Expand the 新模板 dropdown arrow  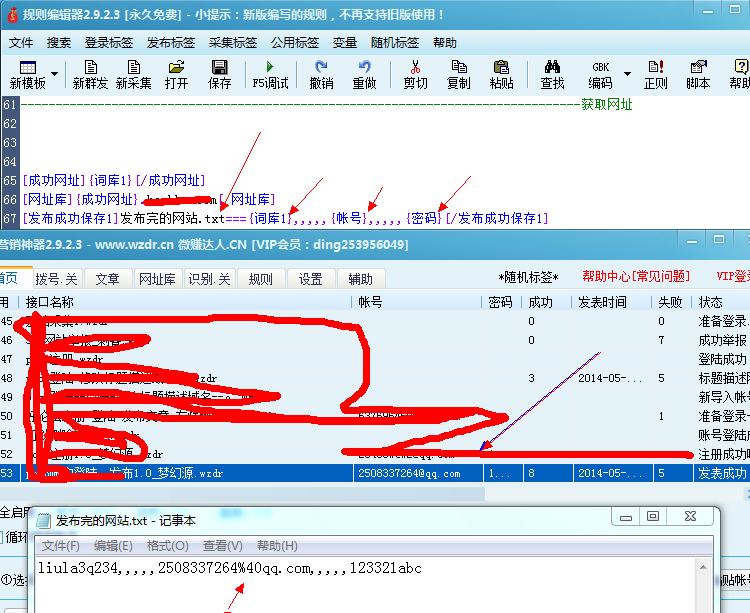55,74
